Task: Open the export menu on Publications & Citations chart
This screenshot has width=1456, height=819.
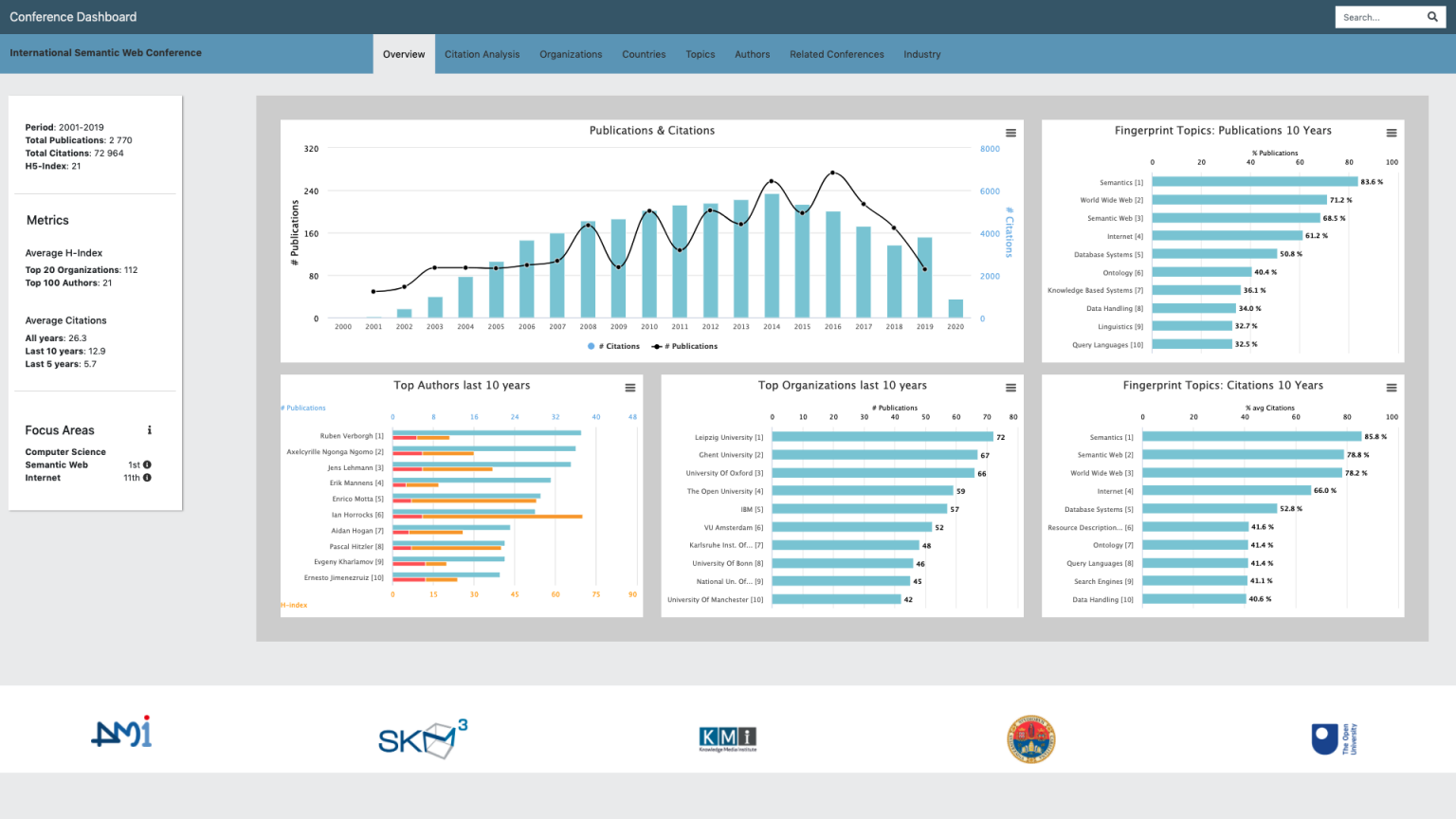Action: [x=1010, y=133]
